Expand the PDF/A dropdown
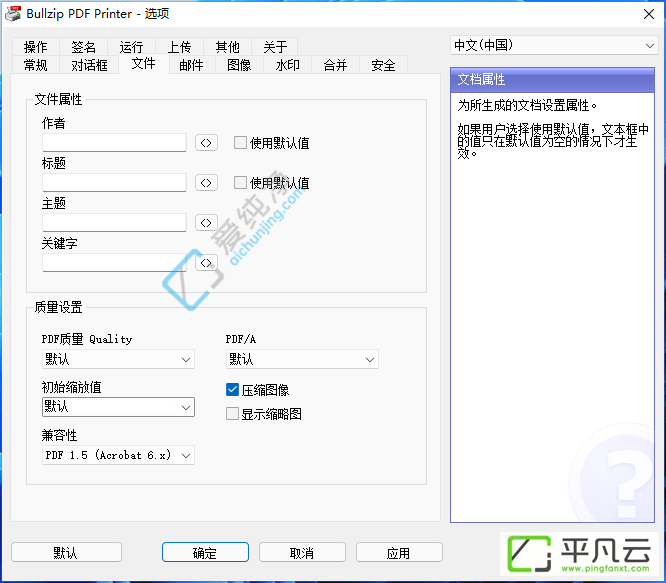The width and height of the screenshot is (666, 583). (x=302, y=359)
